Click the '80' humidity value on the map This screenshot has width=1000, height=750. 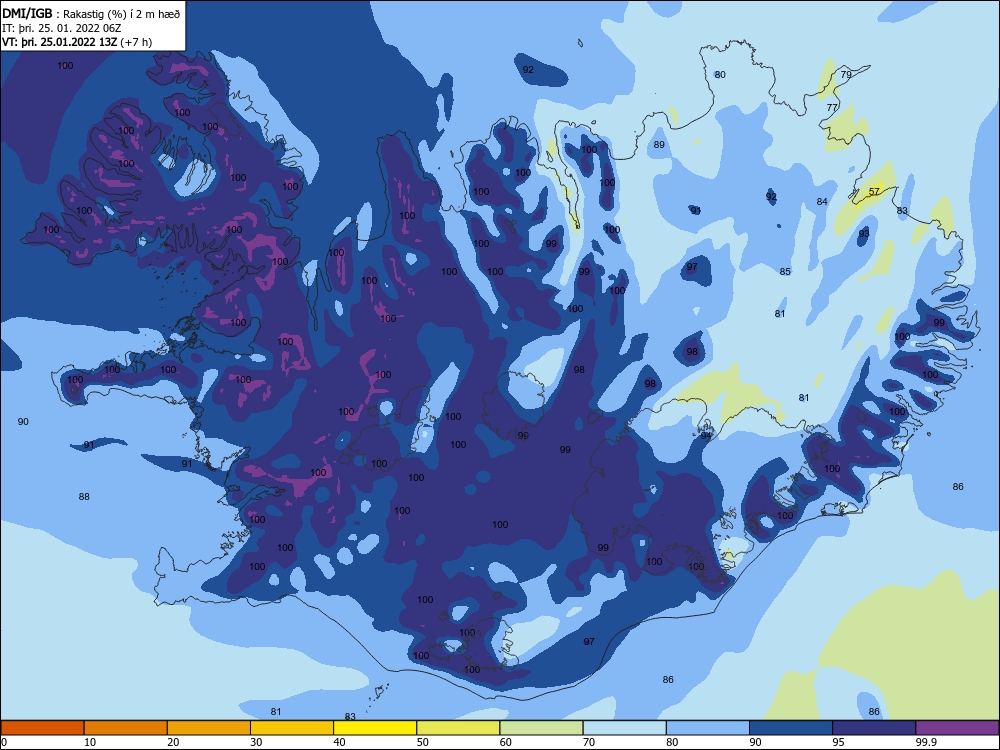720,75
